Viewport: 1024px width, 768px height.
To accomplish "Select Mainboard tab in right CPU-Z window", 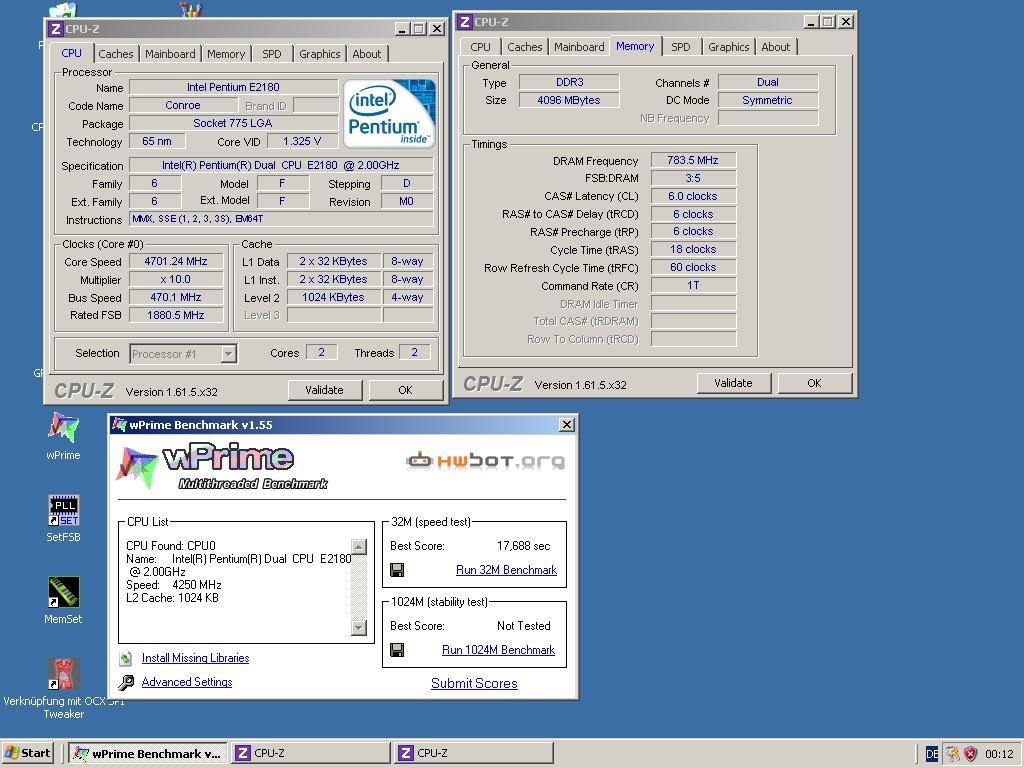I will 579,47.
